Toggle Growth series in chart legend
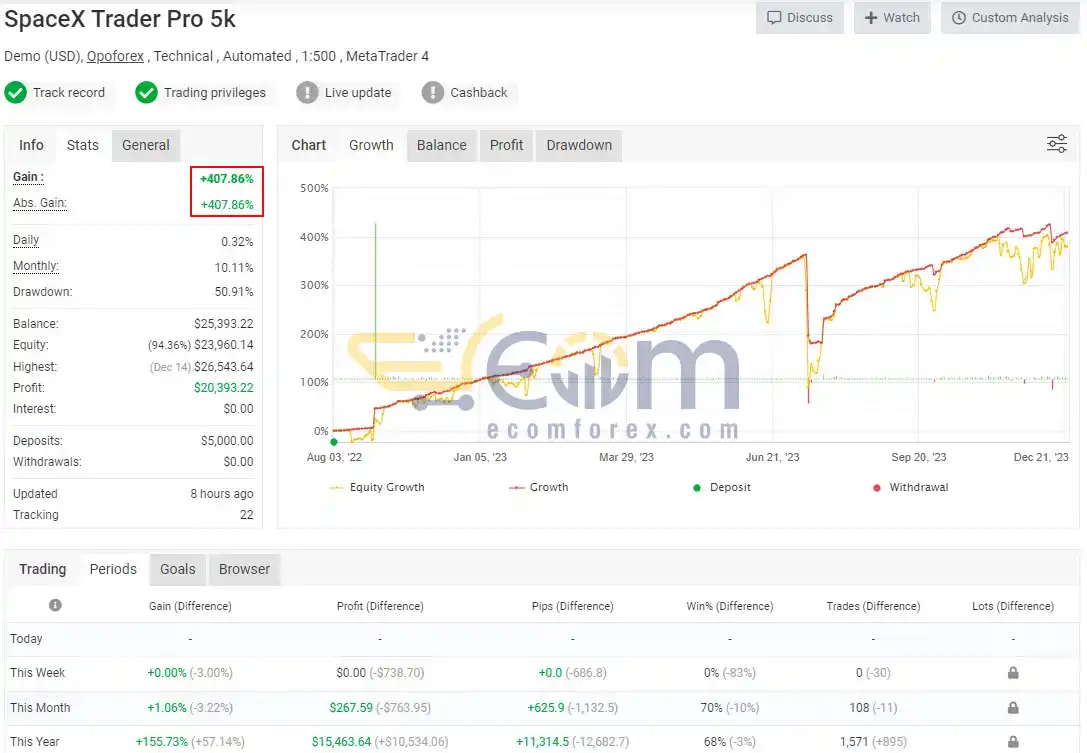Viewport: 1087px width, 753px height. click(x=539, y=487)
